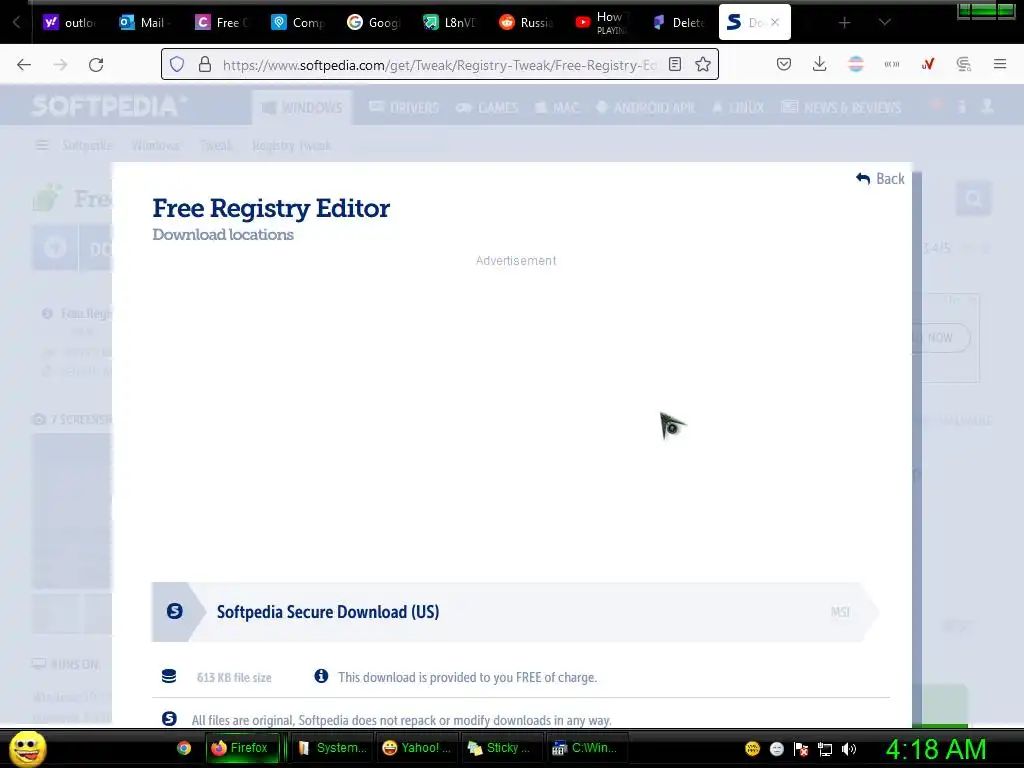1024x768 pixels.
Task: Switch to the Mail tab
Action: 146,22
